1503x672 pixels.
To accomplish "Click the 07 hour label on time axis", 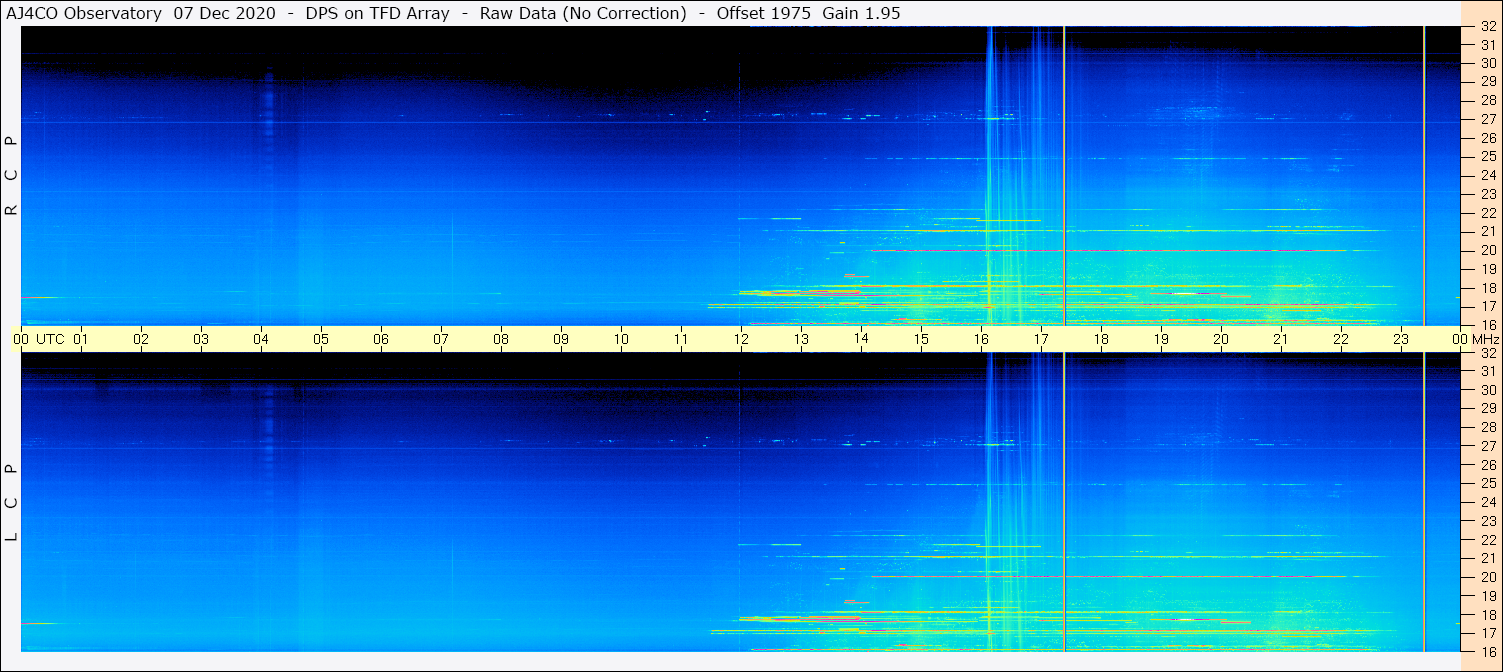I will tap(441, 339).
